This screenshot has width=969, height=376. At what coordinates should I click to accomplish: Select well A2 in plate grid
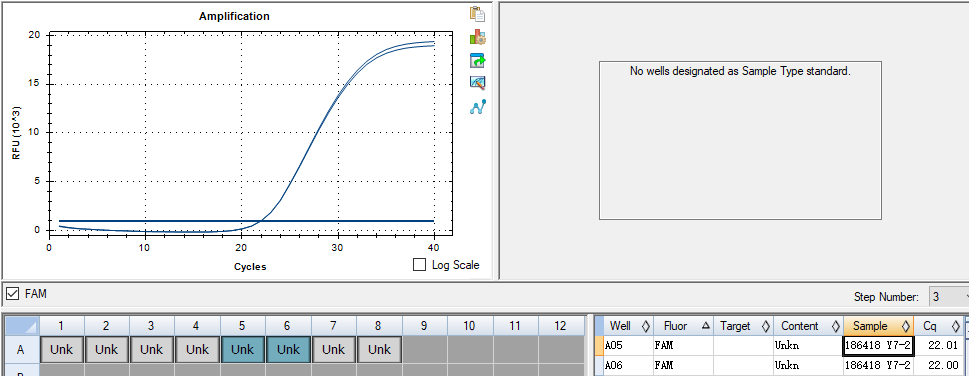[106, 349]
